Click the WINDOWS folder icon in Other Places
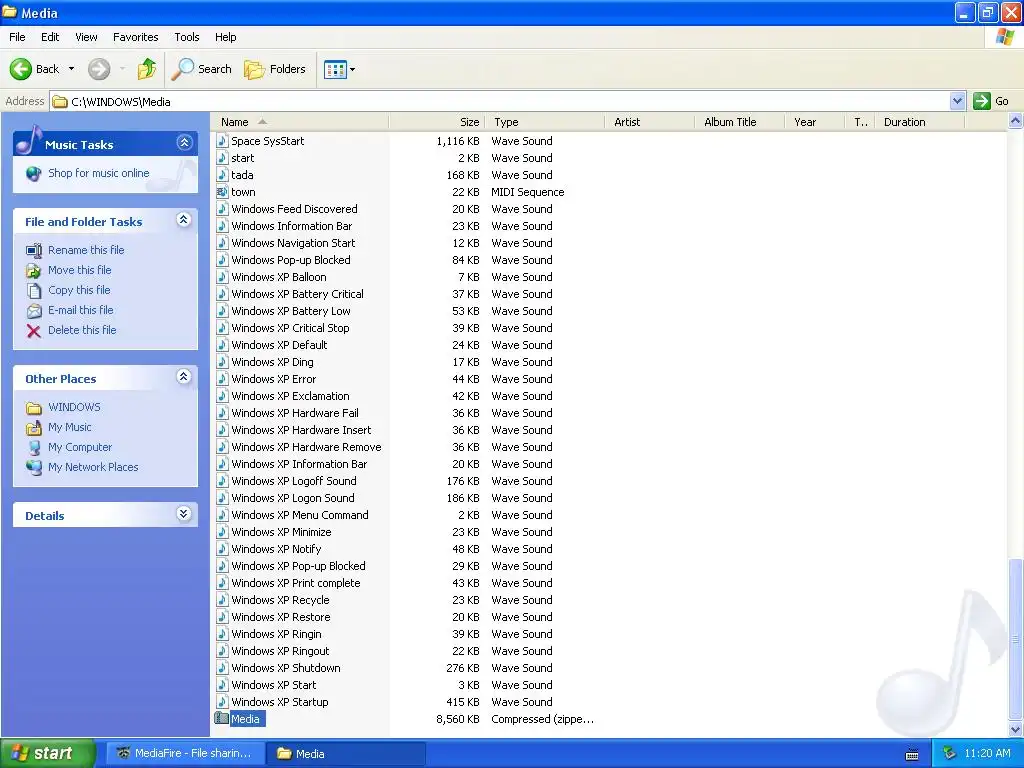 coord(34,408)
